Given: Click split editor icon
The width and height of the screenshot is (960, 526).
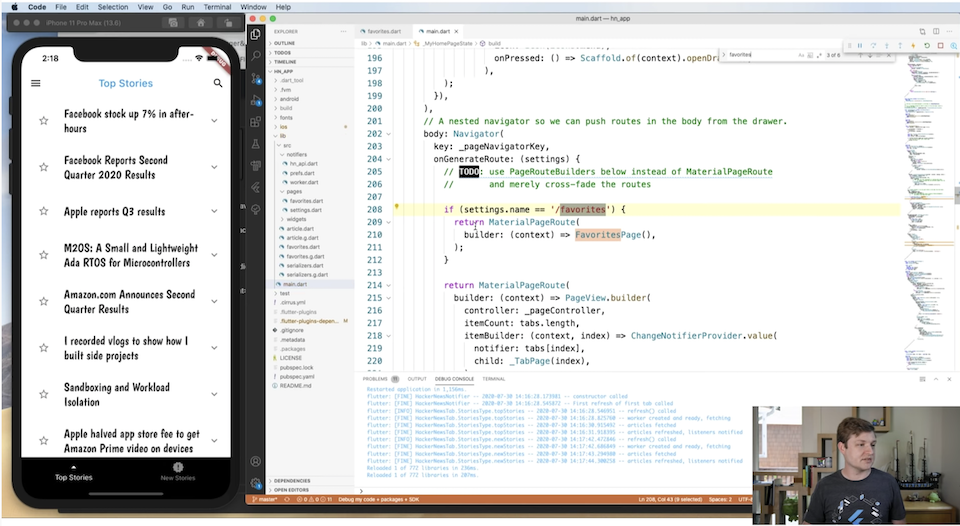Looking at the screenshot, I should click(936, 31).
